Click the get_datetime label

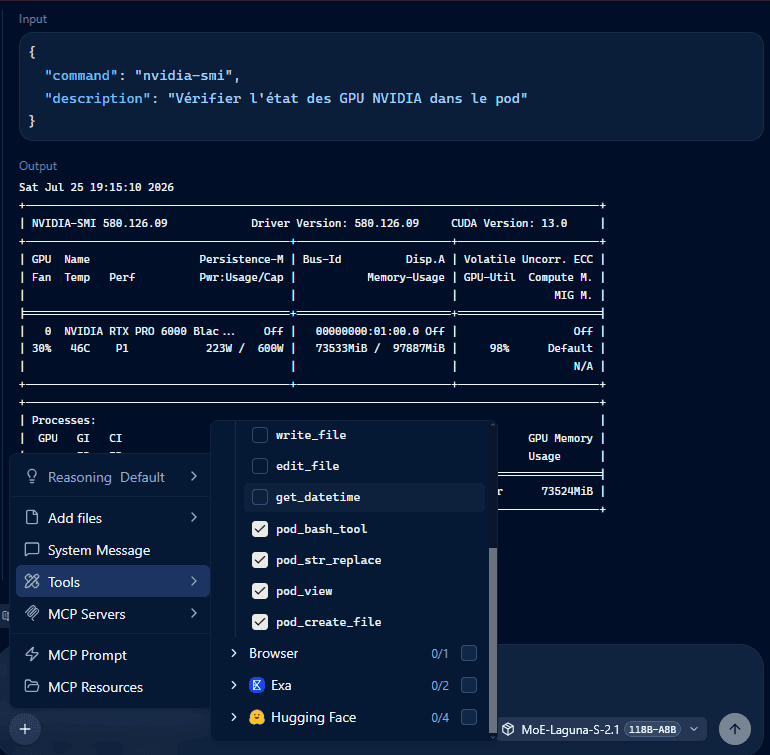[318, 497]
